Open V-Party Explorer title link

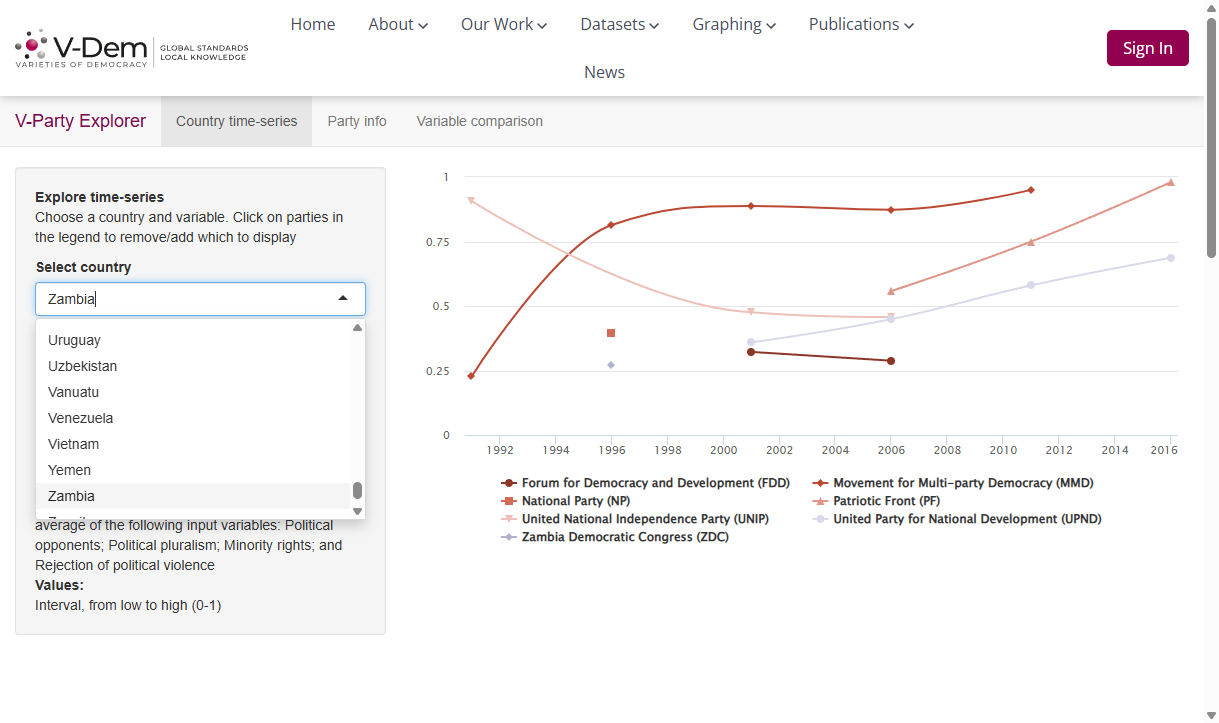pos(80,121)
